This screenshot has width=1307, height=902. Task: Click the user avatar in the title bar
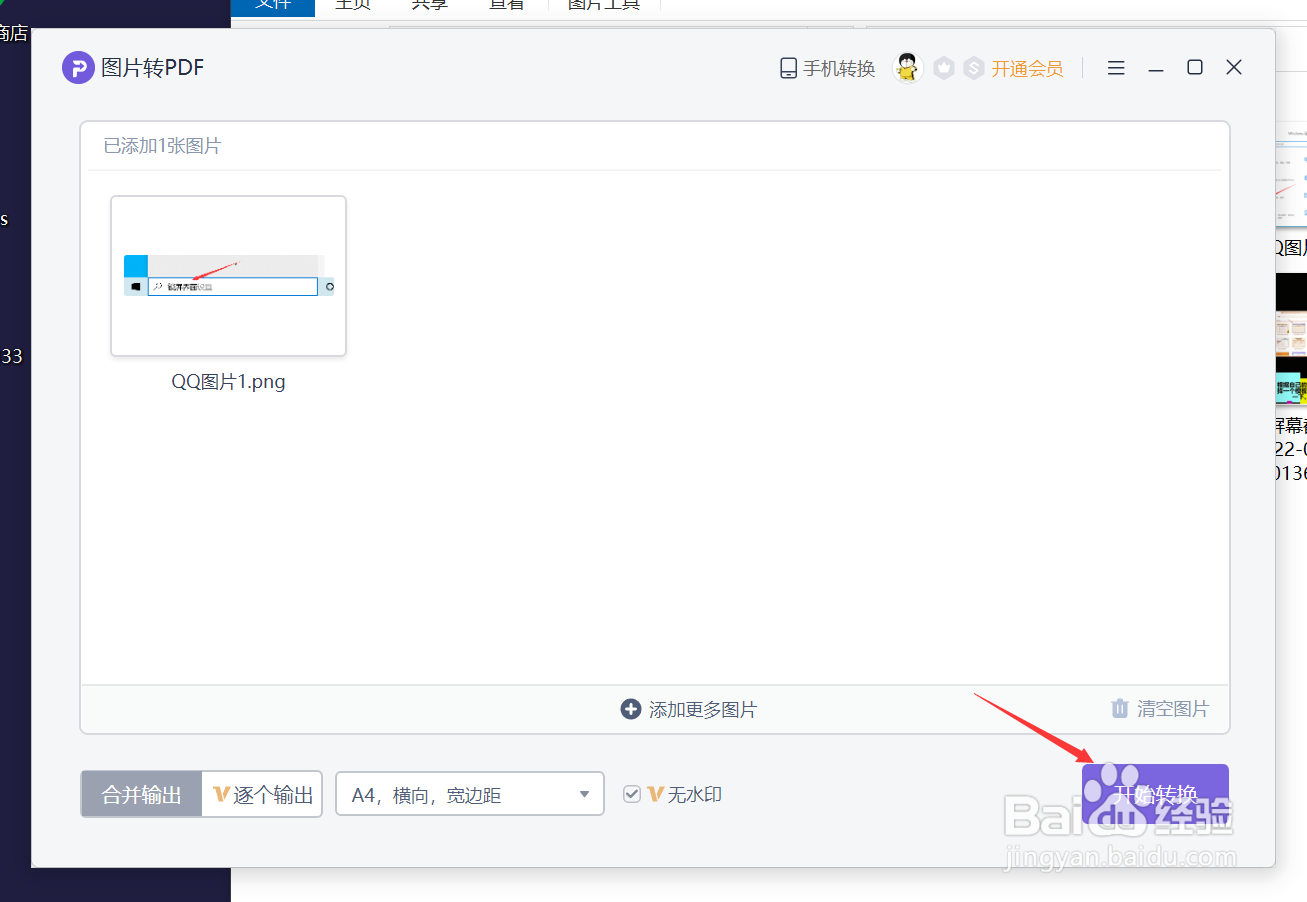[x=906, y=67]
